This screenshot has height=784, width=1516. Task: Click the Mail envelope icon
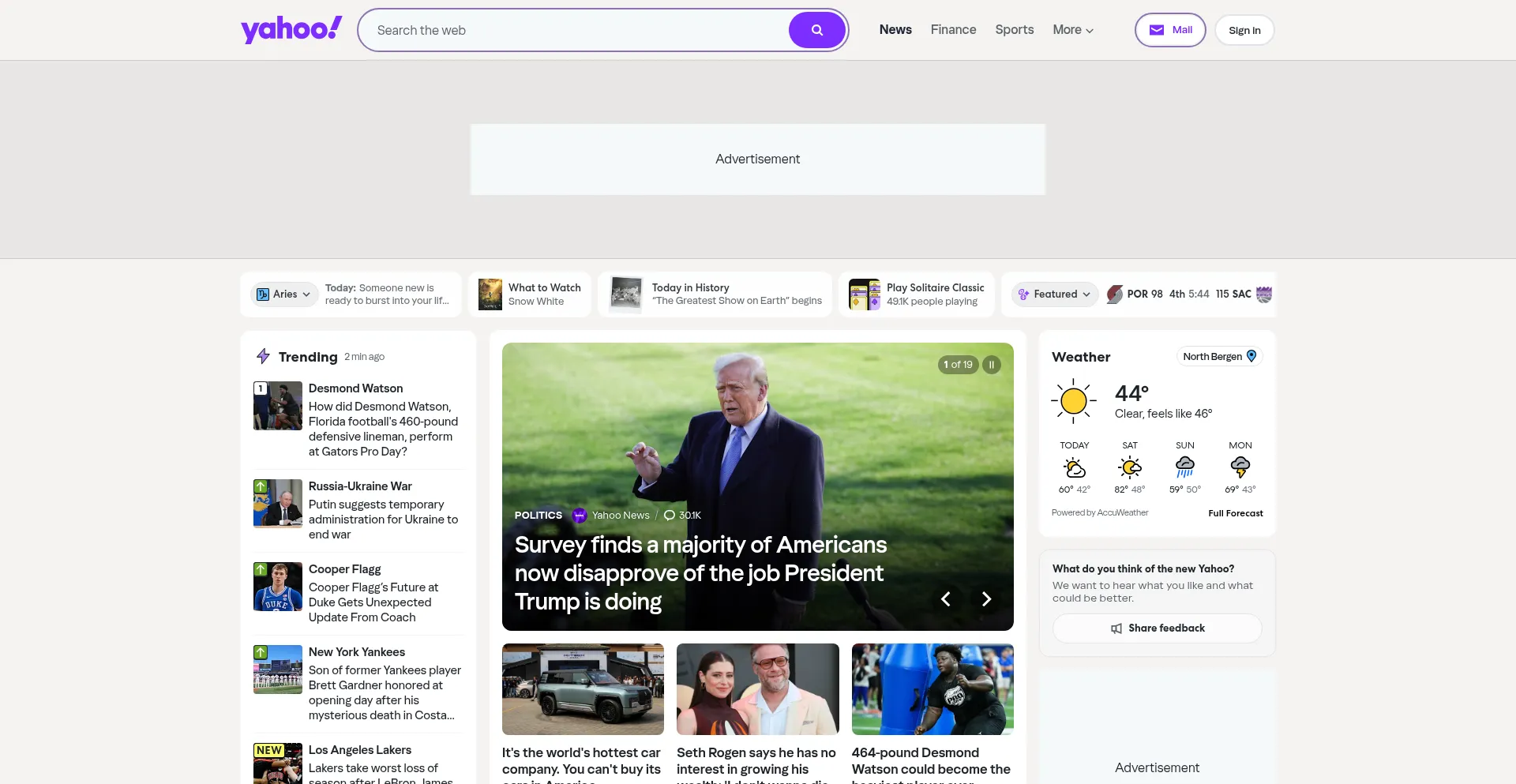(1157, 30)
